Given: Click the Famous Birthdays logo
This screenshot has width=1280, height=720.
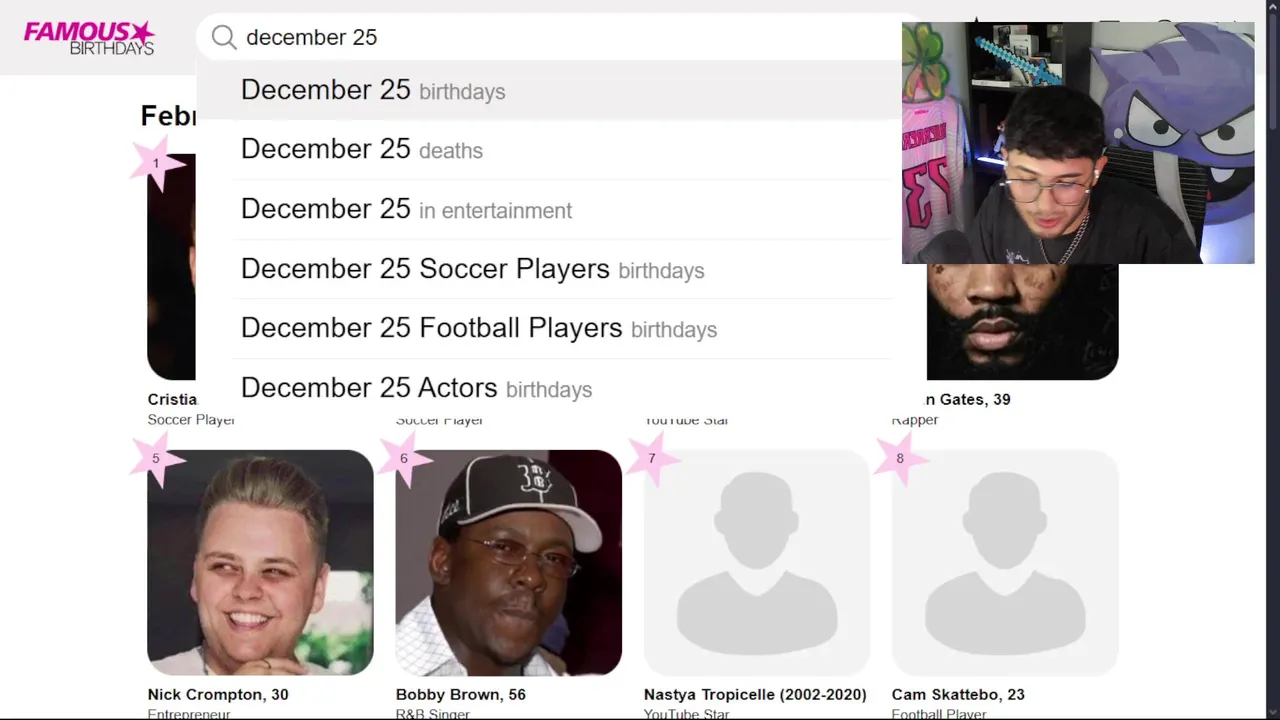Looking at the screenshot, I should [89, 38].
